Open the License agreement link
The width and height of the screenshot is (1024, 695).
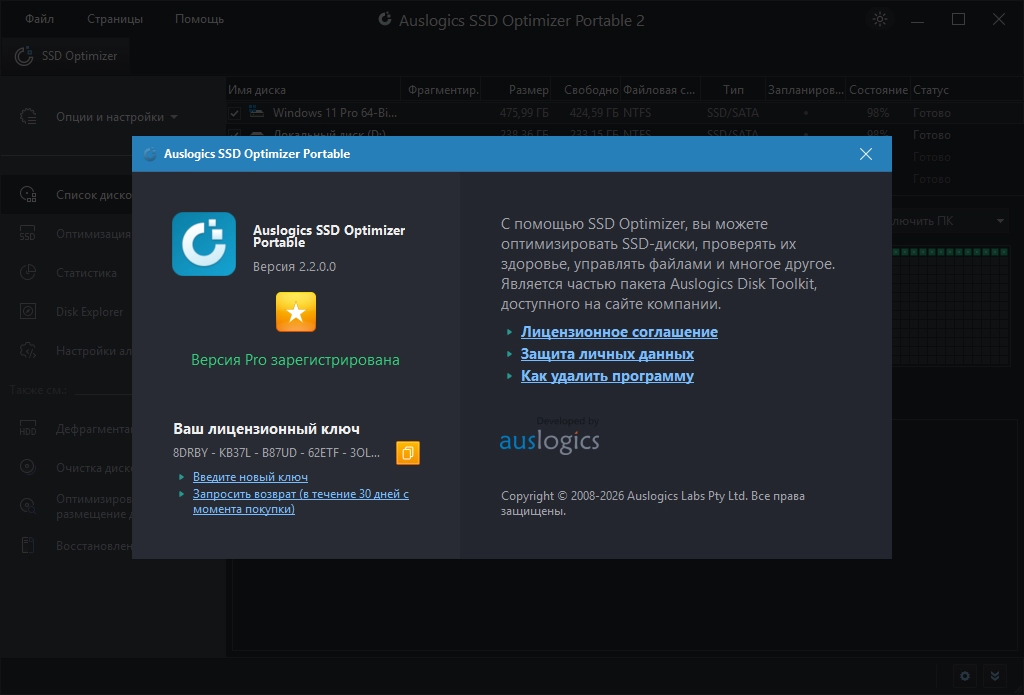(x=619, y=332)
